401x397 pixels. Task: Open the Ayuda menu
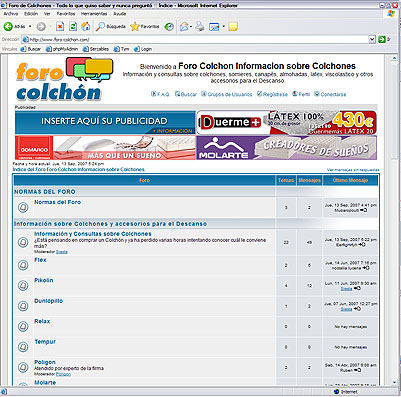click(119, 14)
